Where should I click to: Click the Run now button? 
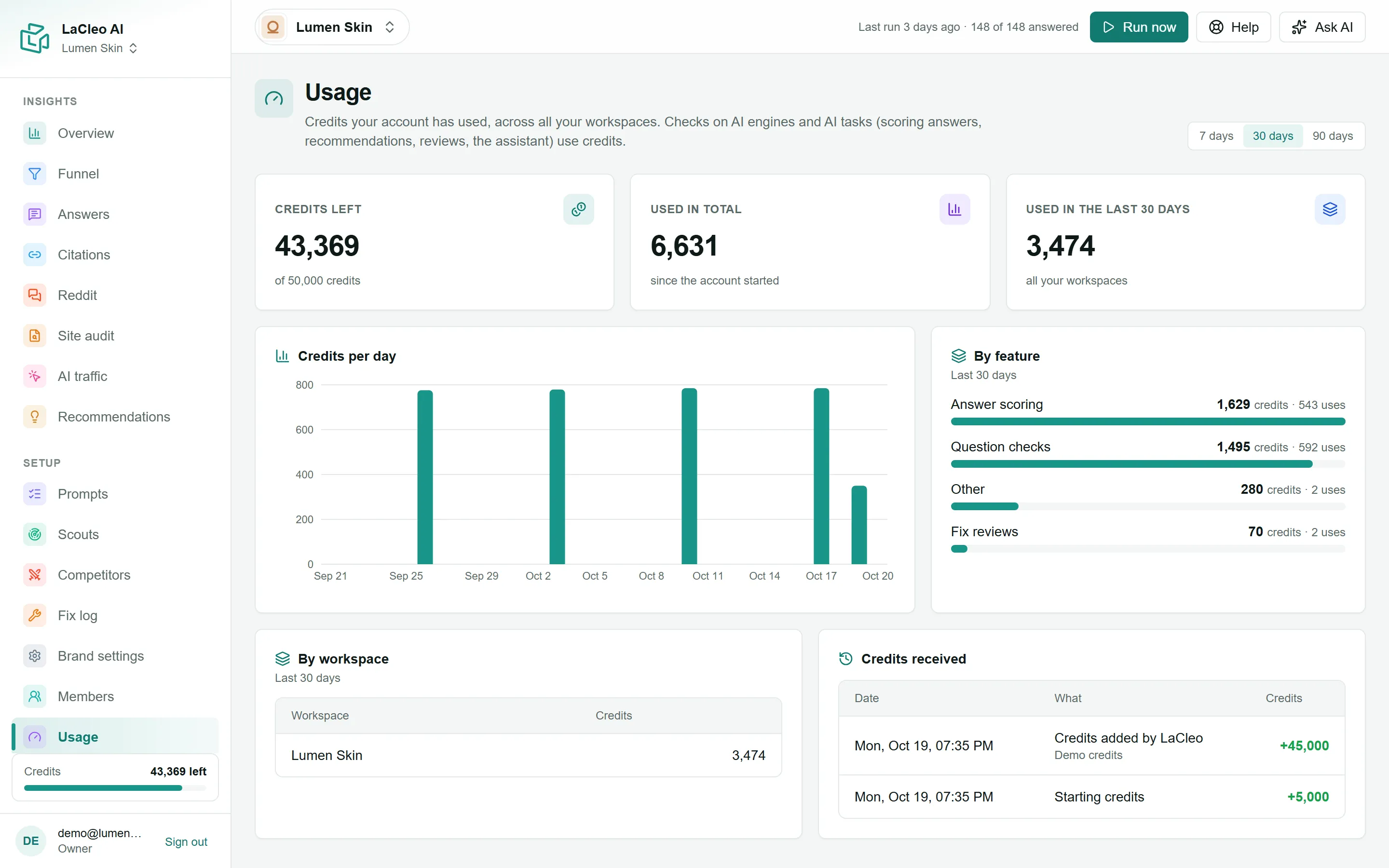1139,27
